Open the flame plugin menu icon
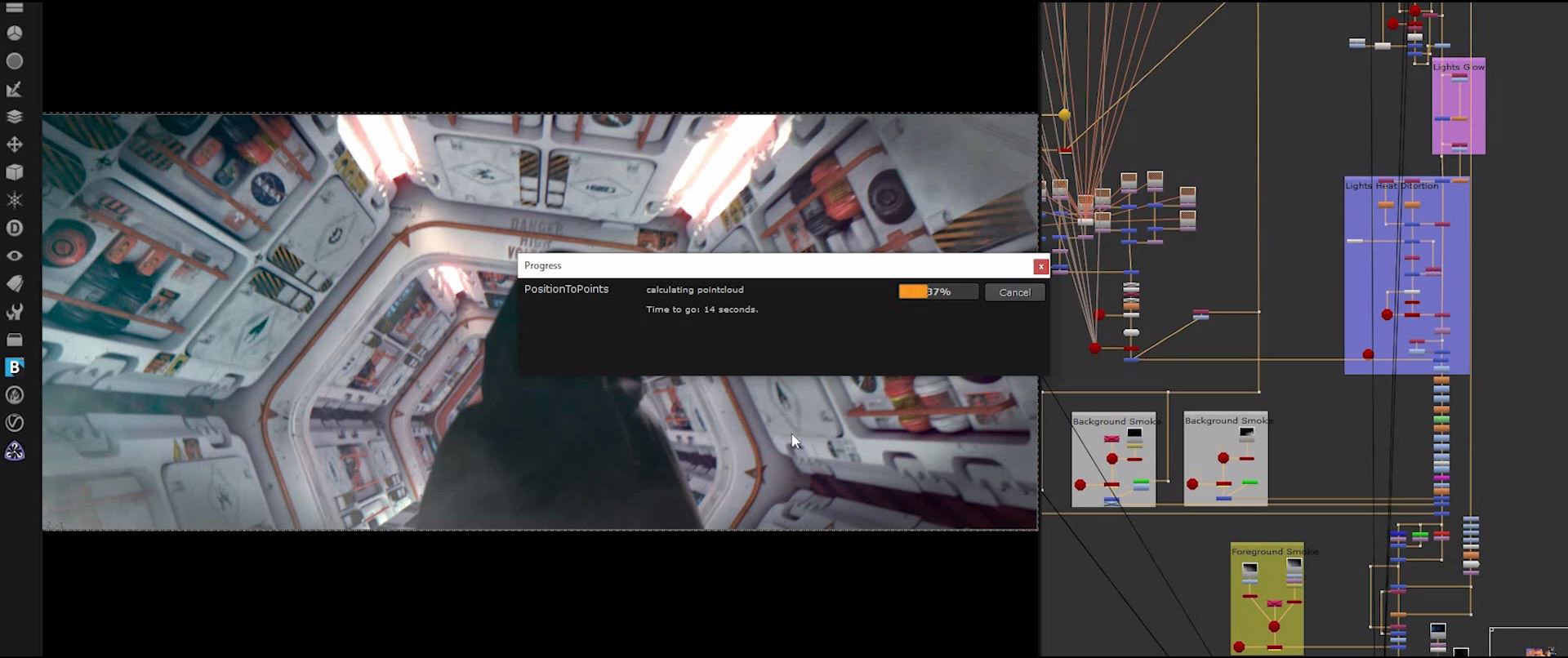The height and width of the screenshot is (658, 1568). (x=15, y=395)
